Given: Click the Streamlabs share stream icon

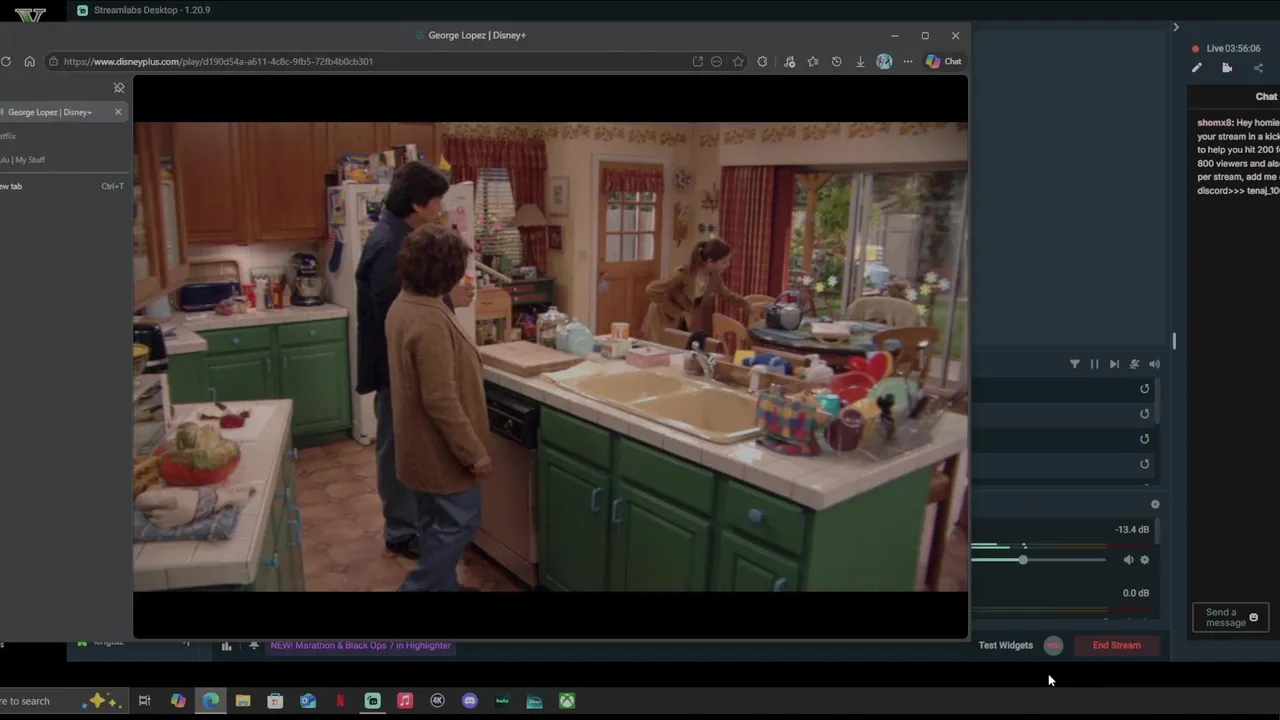Looking at the screenshot, I should tap(1258, 68).
